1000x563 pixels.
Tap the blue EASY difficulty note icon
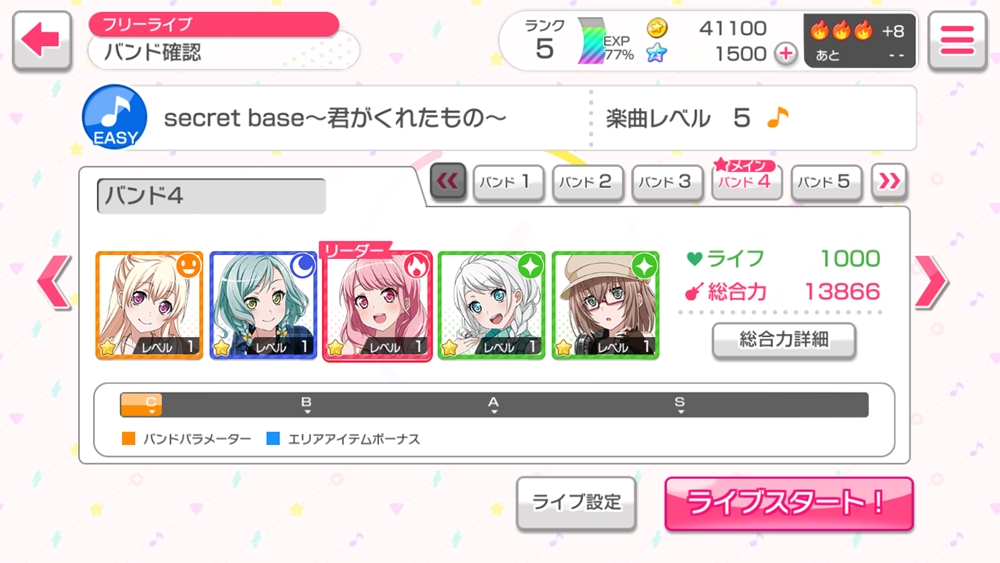click(x=115, y=117)
